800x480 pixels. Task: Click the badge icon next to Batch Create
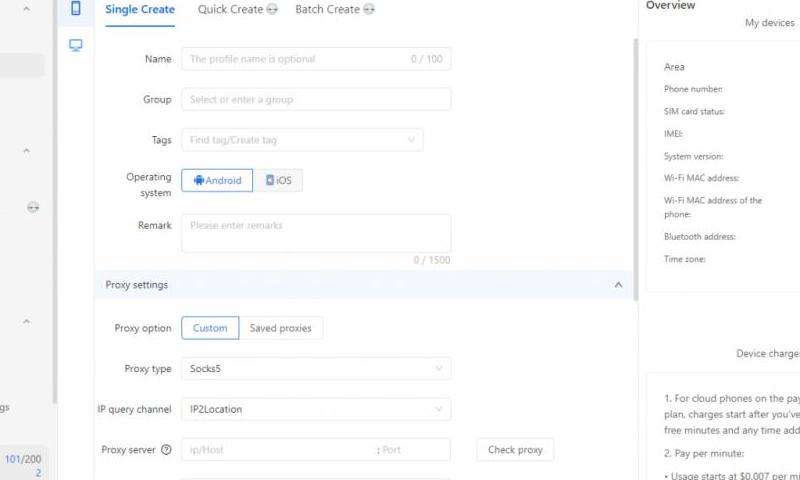[369, 10]
